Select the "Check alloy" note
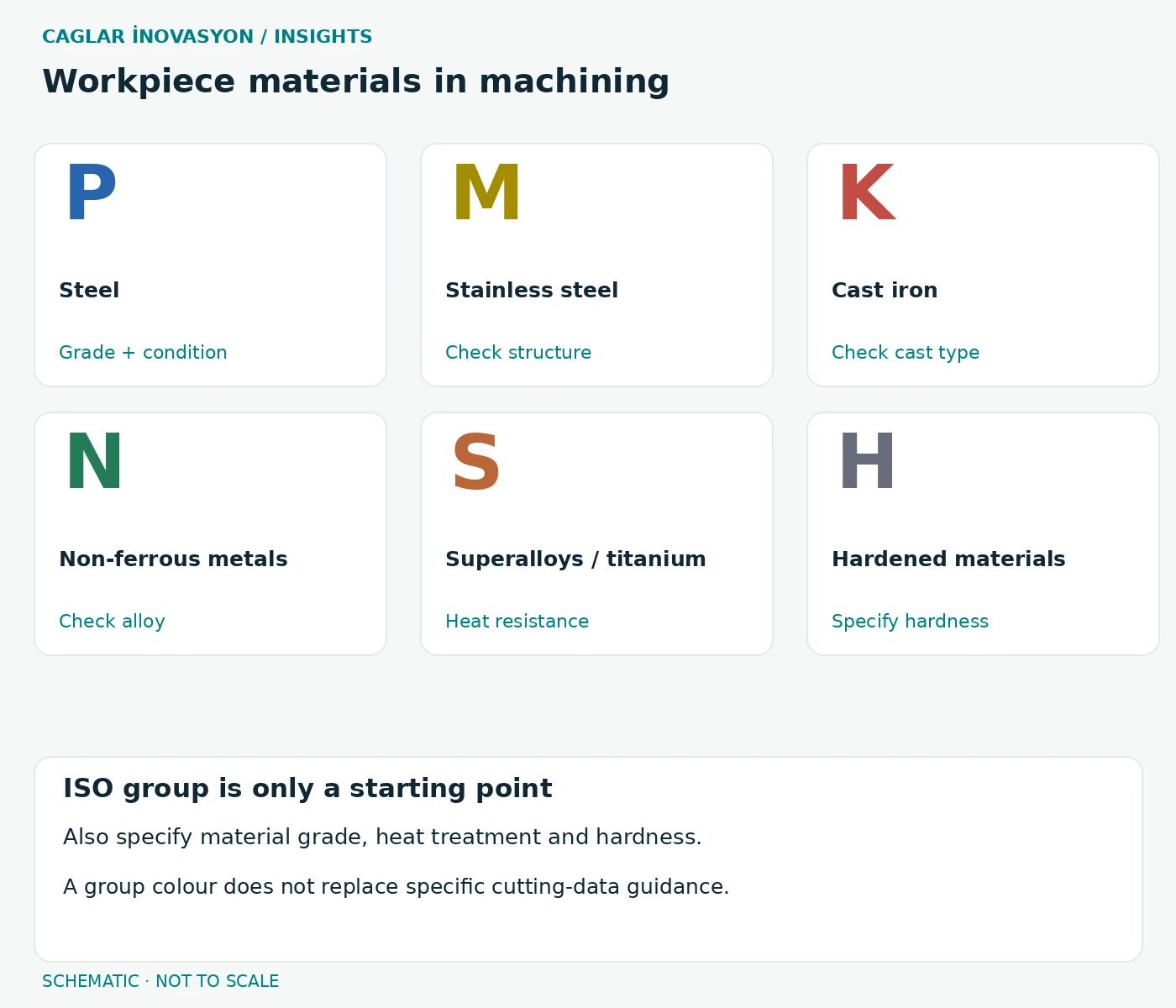Image resolution: width=1176 pixels, height=1008 pixels. [x=112, y=622]
